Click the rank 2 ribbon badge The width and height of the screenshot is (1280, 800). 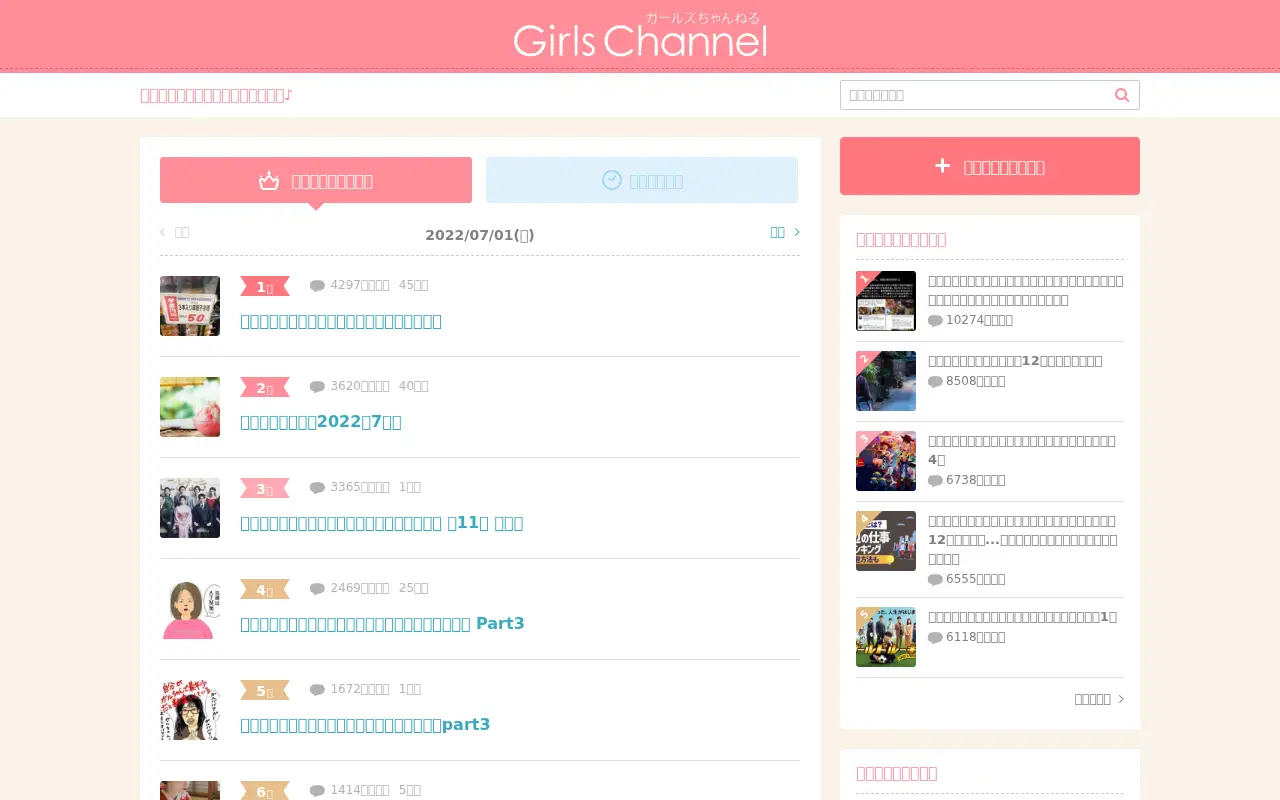coord(265,387)
